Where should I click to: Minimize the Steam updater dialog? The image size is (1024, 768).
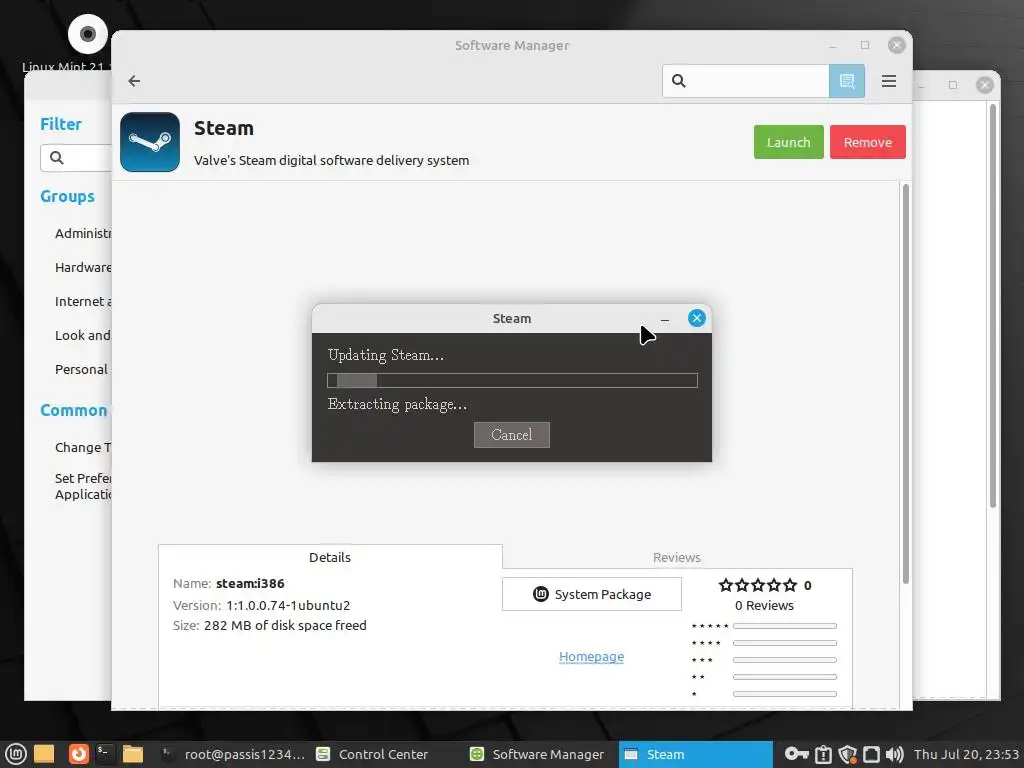665,319
